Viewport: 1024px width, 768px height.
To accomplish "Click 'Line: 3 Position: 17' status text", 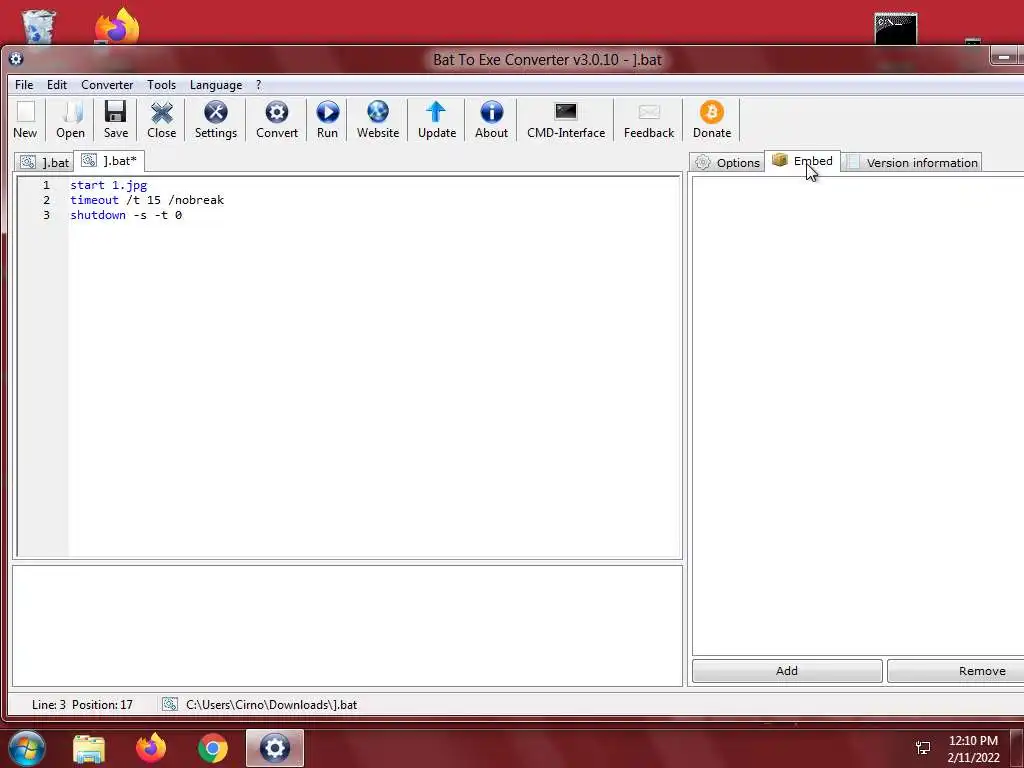I will click(x=82, y=705).
